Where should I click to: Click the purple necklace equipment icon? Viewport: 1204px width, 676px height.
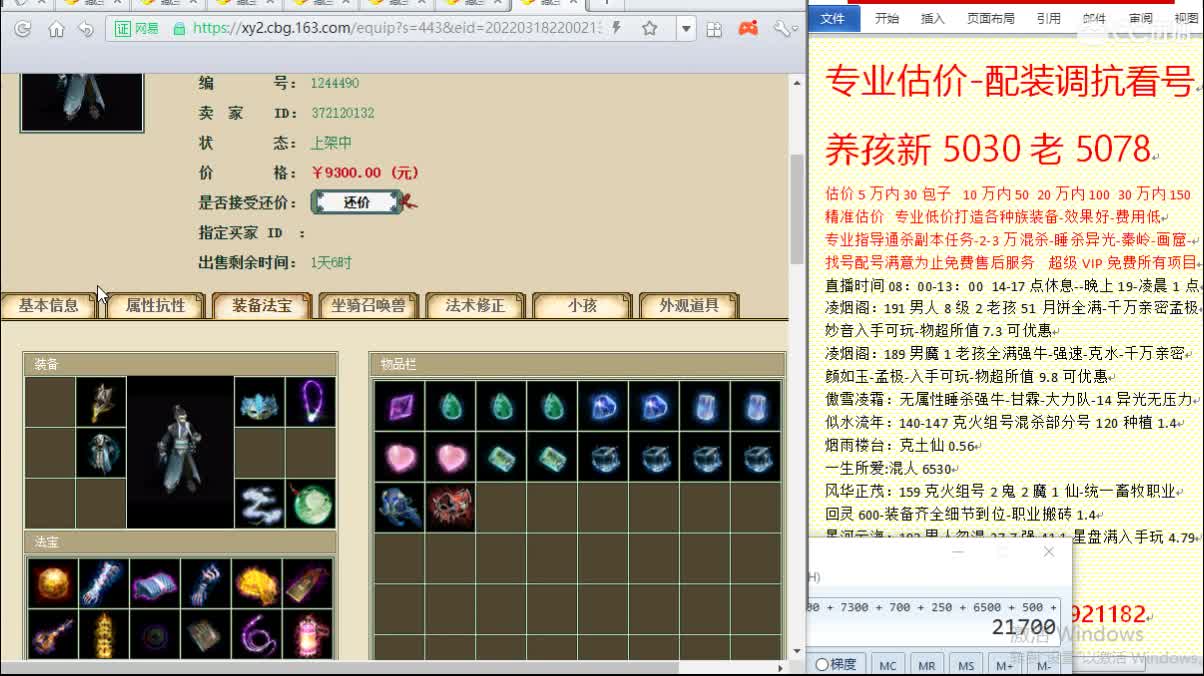(310, 402)
